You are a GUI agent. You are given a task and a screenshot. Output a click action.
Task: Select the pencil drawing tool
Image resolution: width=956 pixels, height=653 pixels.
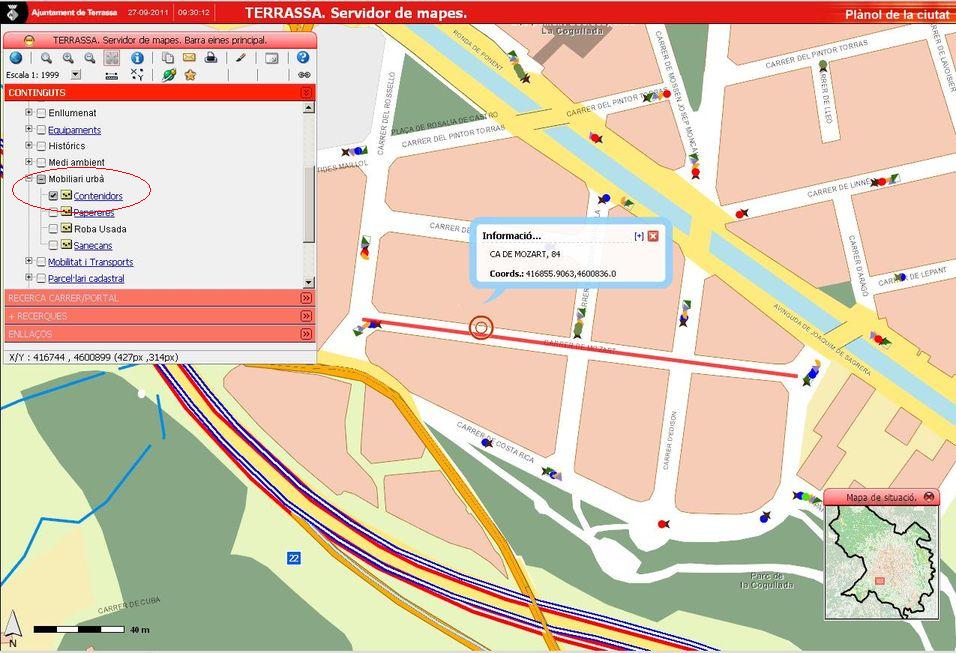[x=240, y=58]
